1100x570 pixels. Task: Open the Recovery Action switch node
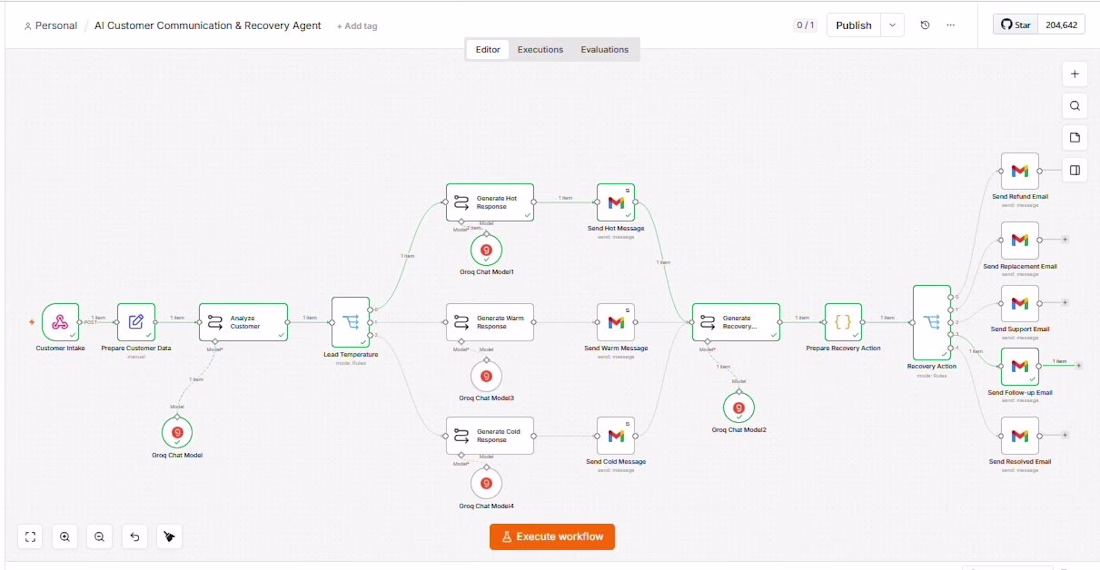[x=932, y=322]
